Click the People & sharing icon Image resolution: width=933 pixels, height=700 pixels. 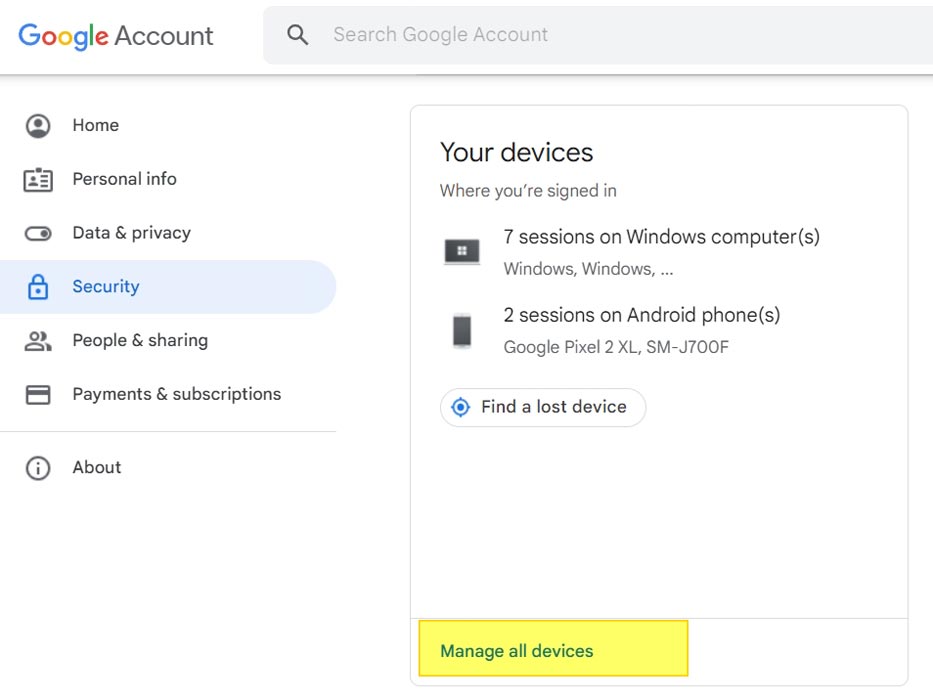(38, 340)
